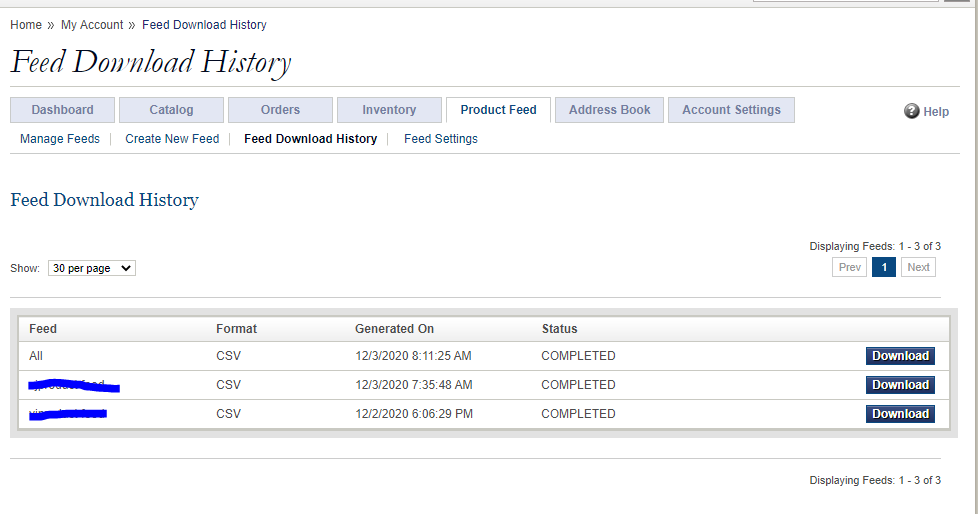
Task: Open the Catalog tab
Action: point(171,110)
